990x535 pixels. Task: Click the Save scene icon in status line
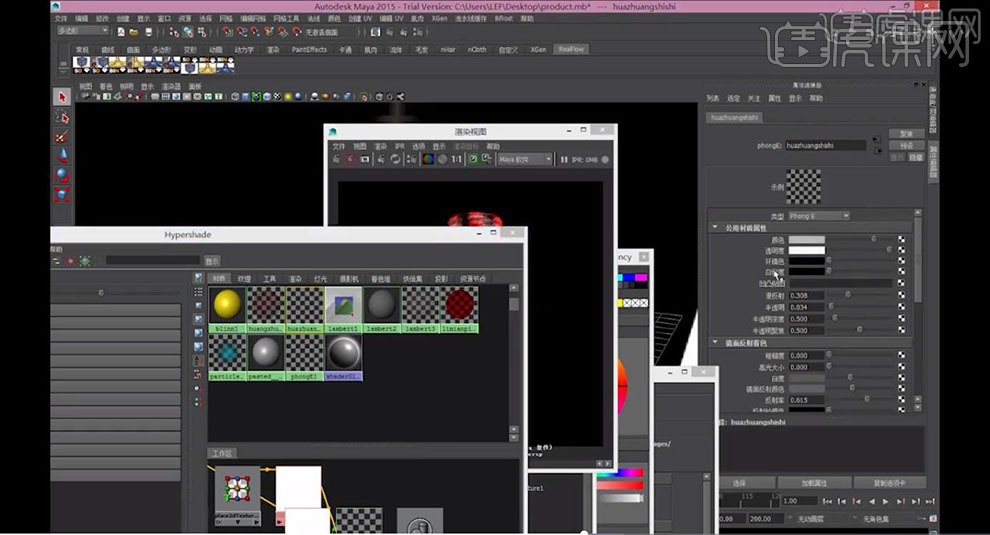[148, 32]
